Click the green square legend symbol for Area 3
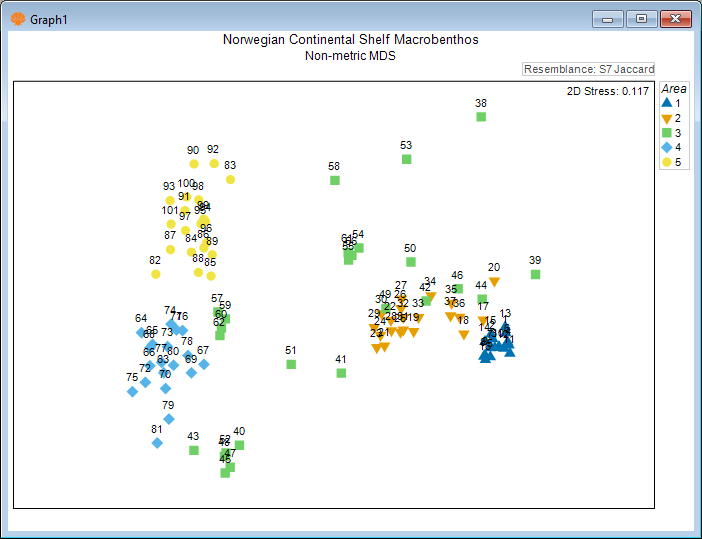The width and height of the screenshot is (702, 539). tap(666, 133)
